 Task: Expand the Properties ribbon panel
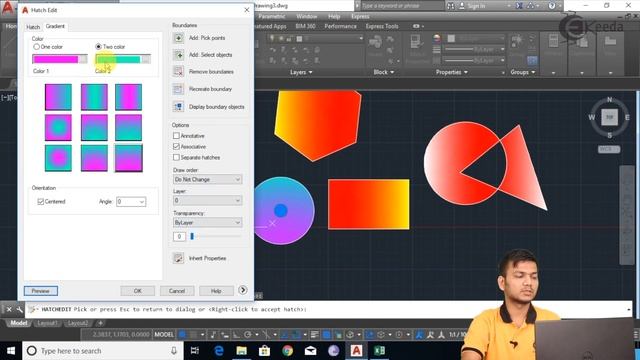(451, 72)
